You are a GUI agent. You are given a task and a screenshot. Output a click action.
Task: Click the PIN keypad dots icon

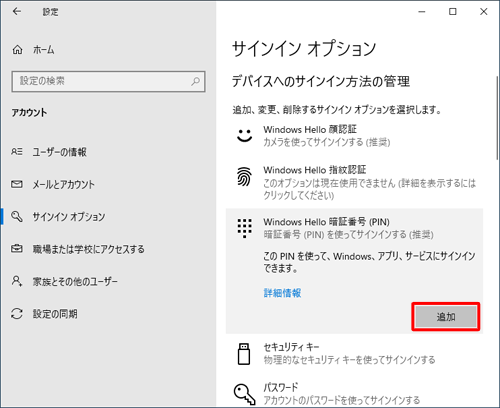(245, 228)
